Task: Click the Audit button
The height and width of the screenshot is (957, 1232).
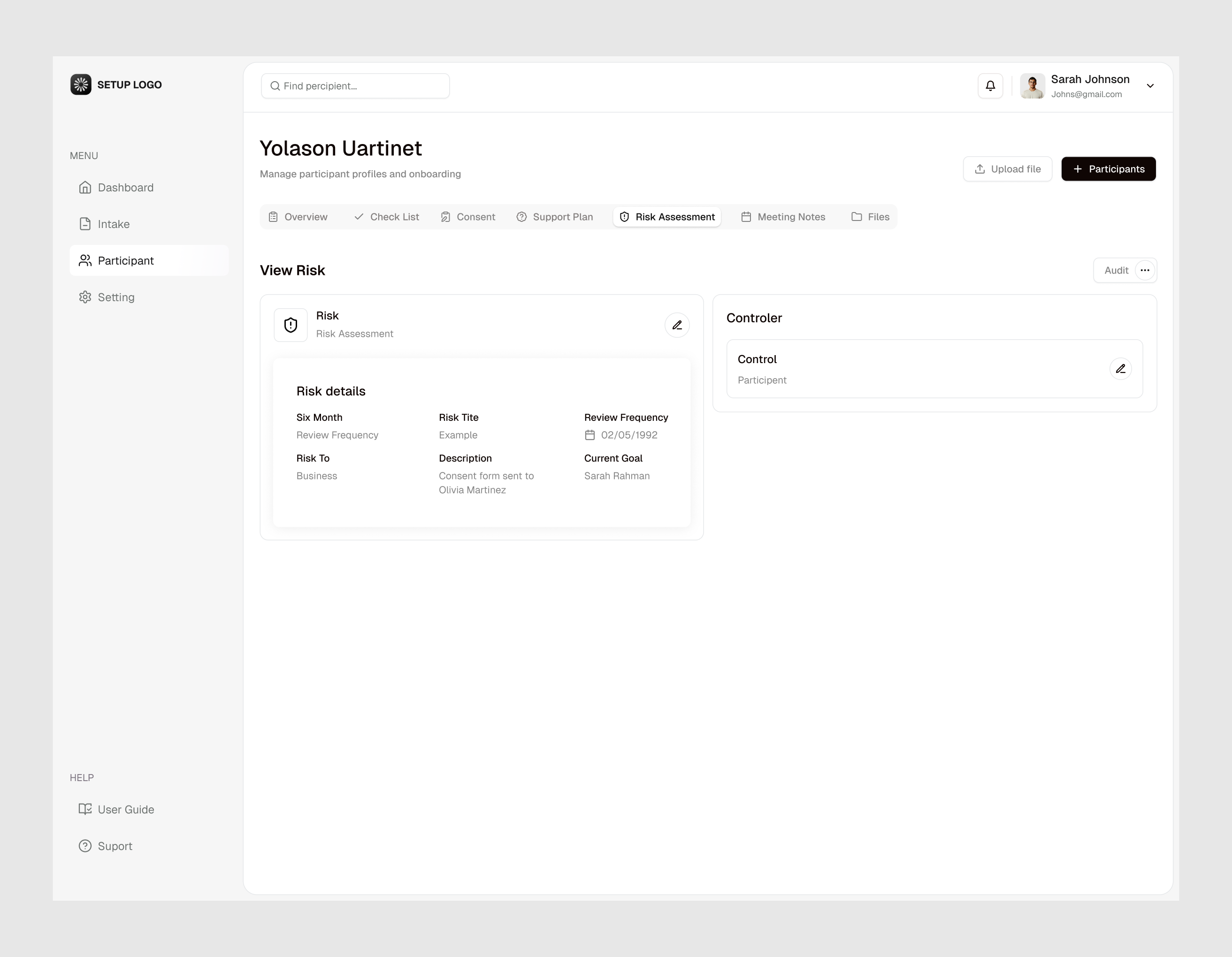Action: [1117, 270]
